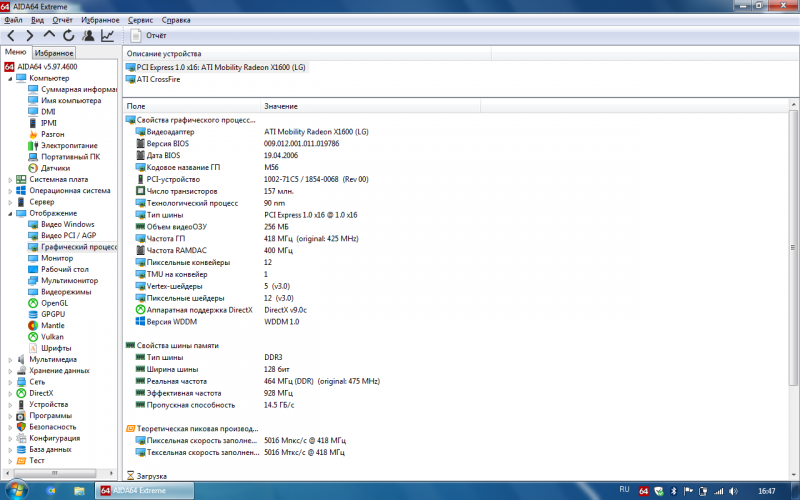Select Графический процессор tree item

(x=72, y=247)
